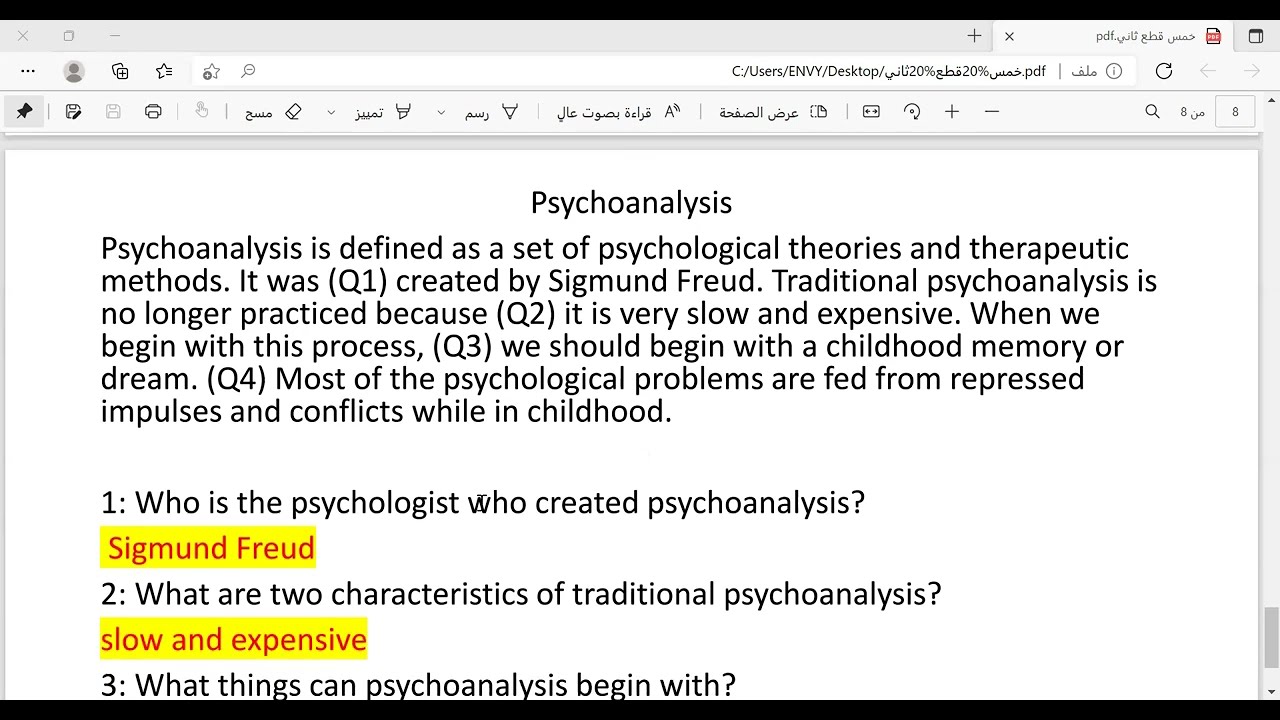Image resolution: width=1280 pixels, height=720 pixels.
Task: Click the address bar file URL
Action: [x=889, y=71]
